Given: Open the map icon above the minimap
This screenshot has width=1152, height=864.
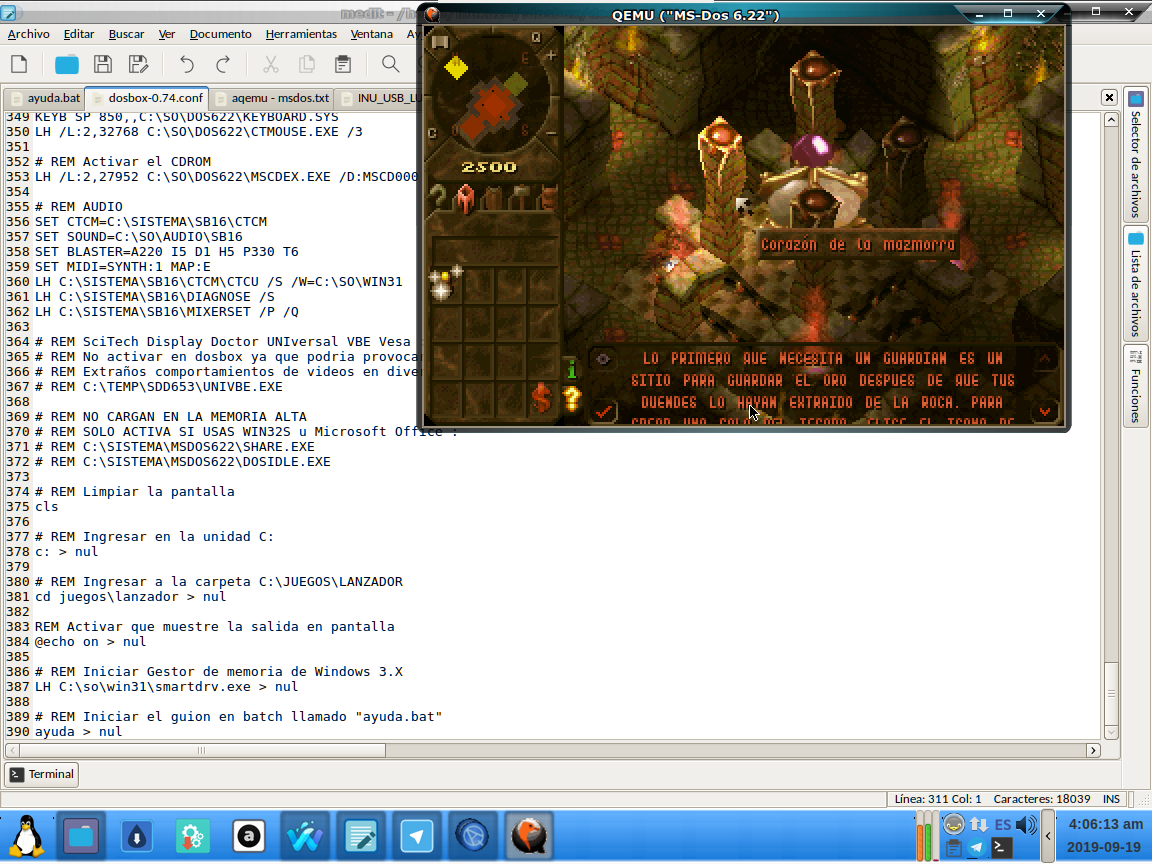Looking at the screenshot, I should point(440,42).
